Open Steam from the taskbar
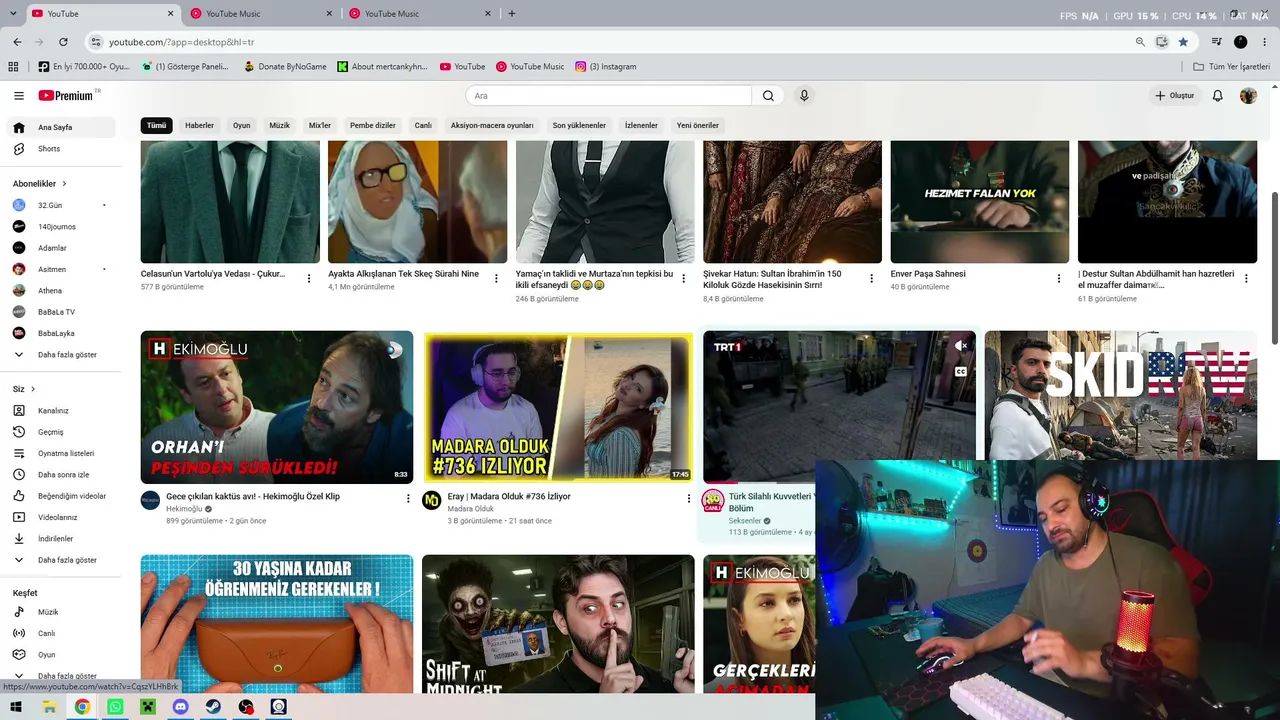Screen dimensions: 1280x720 coord(213,707)
